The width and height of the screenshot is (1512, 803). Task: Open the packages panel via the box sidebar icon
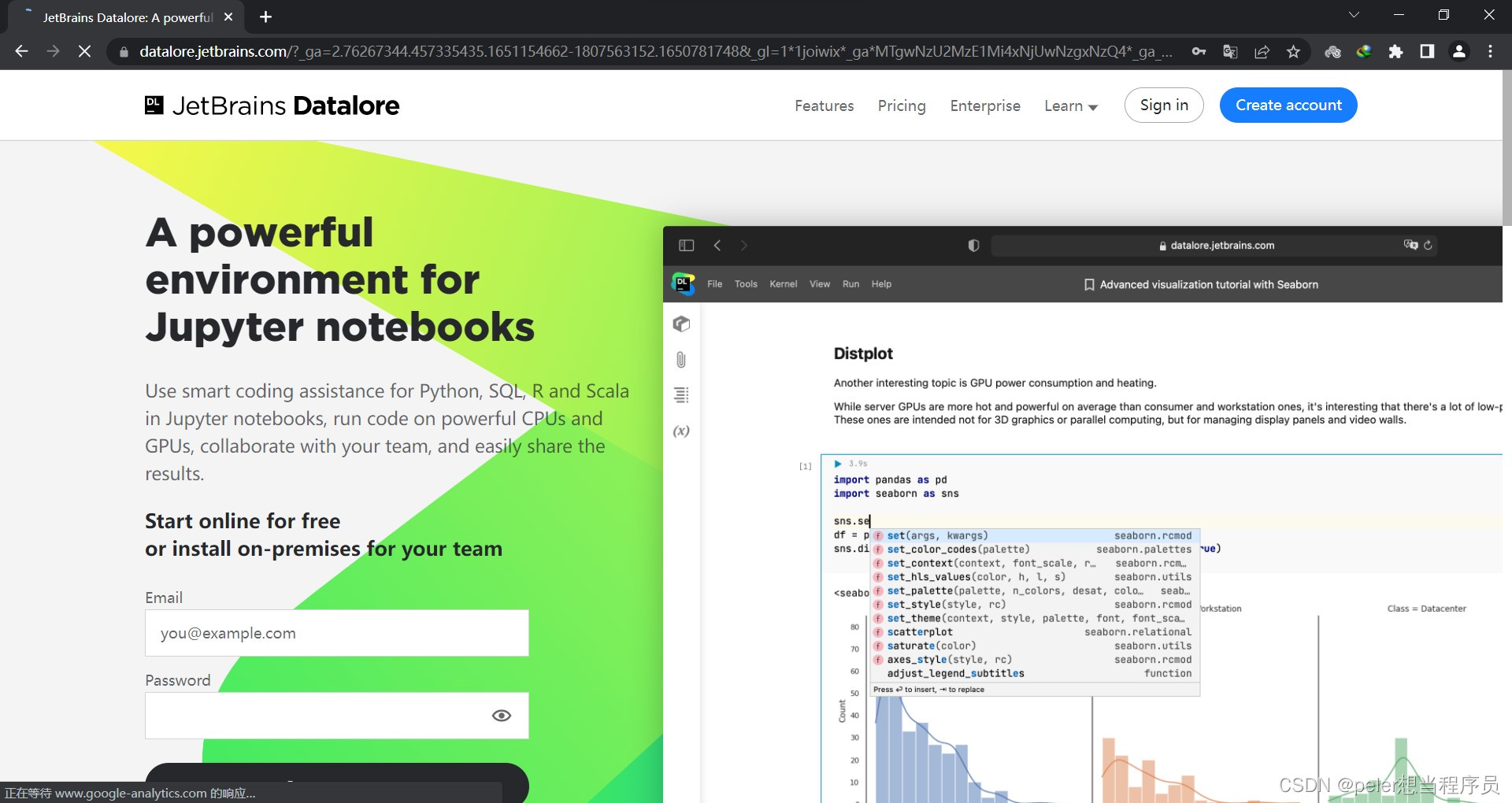680,324
